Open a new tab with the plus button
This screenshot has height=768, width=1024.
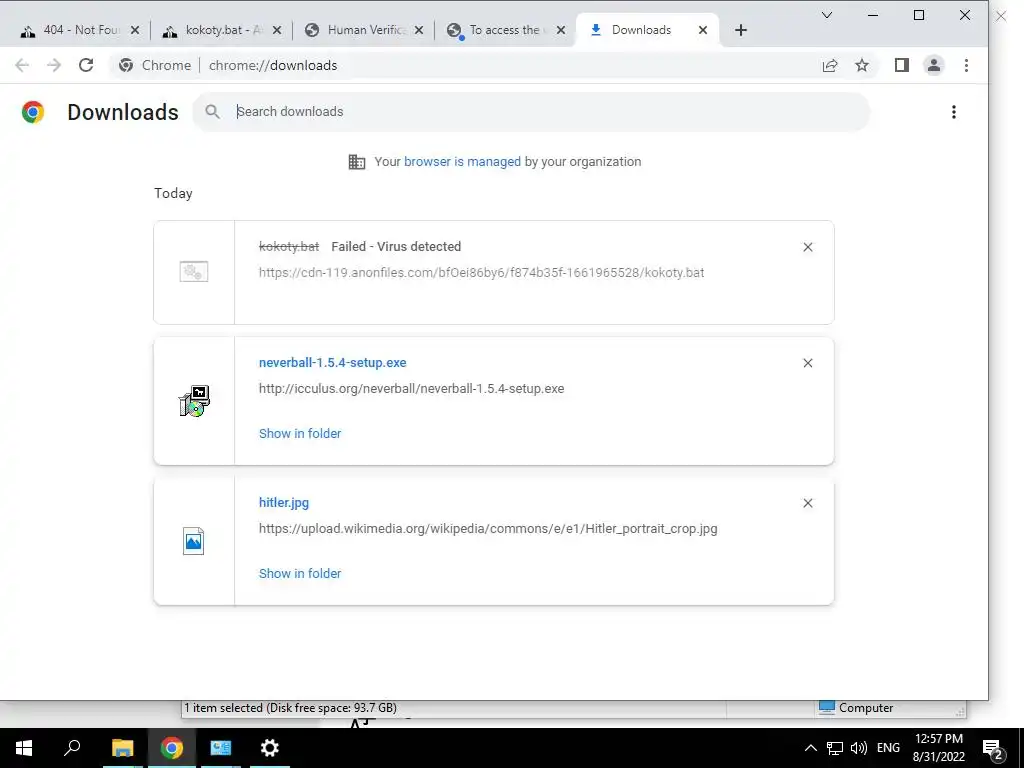pos(741,30)
